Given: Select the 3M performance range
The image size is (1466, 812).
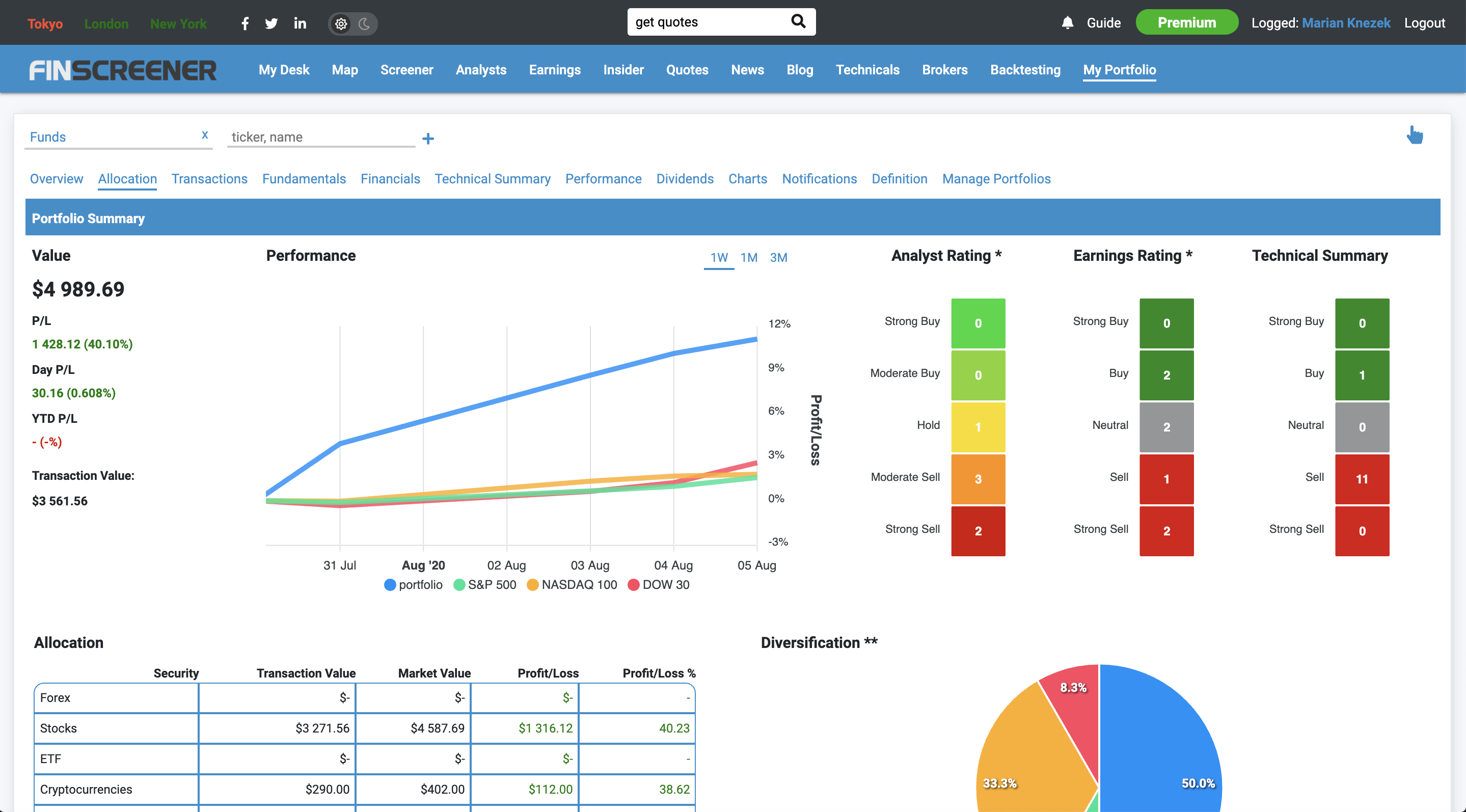Looking at the screenshot, I should tap(778, 257).
